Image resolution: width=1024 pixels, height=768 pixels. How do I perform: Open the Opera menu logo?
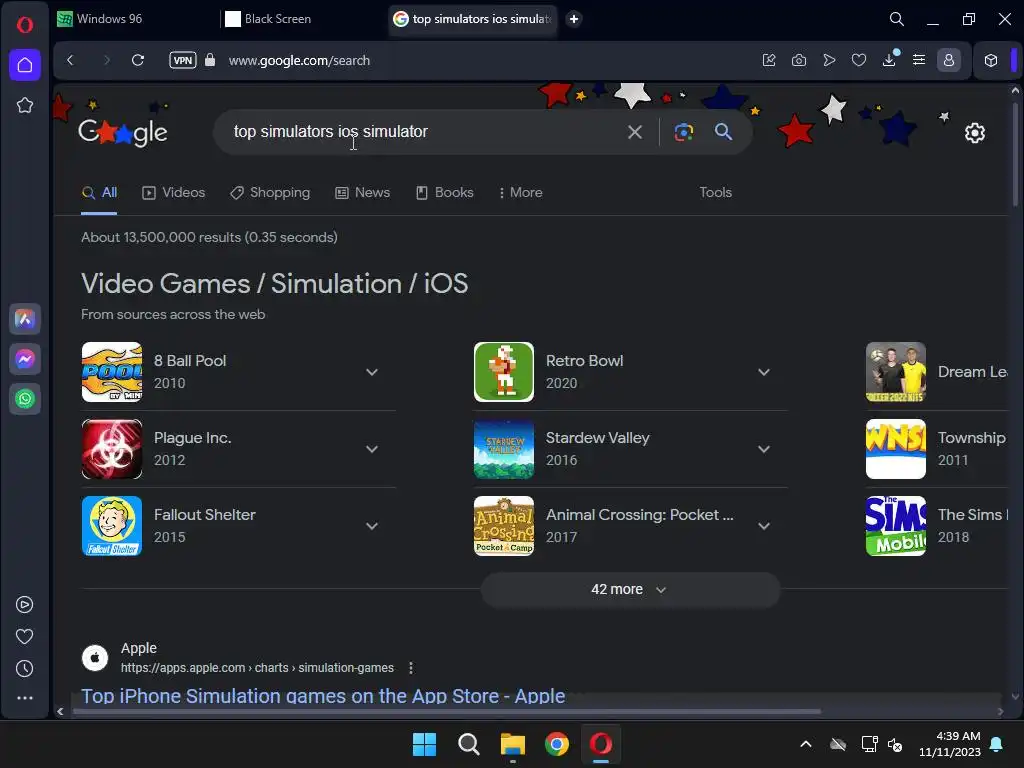point(25,25)
